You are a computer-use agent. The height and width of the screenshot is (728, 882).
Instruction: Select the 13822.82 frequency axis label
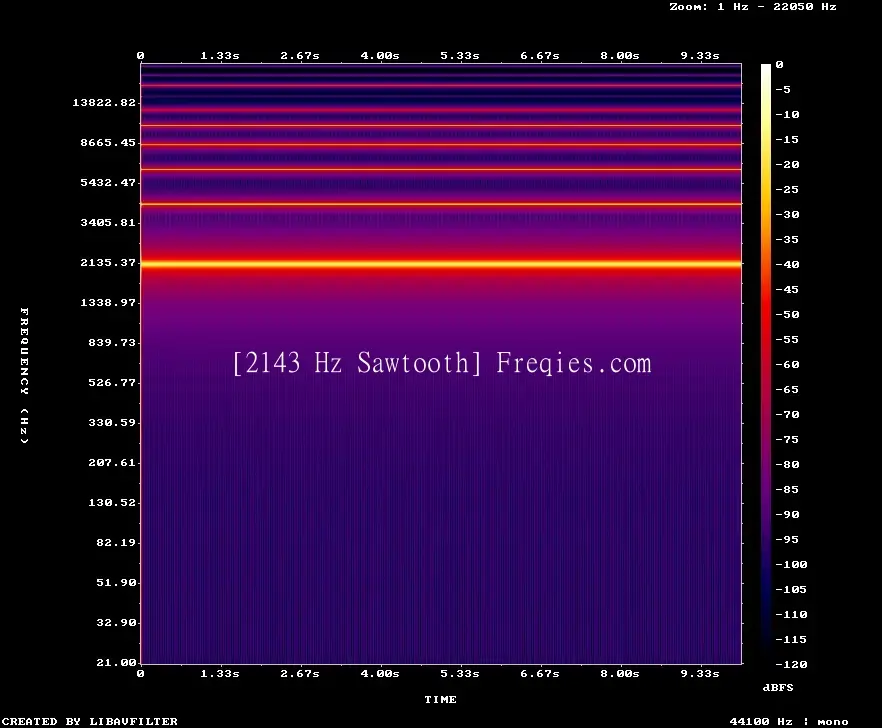104,102
